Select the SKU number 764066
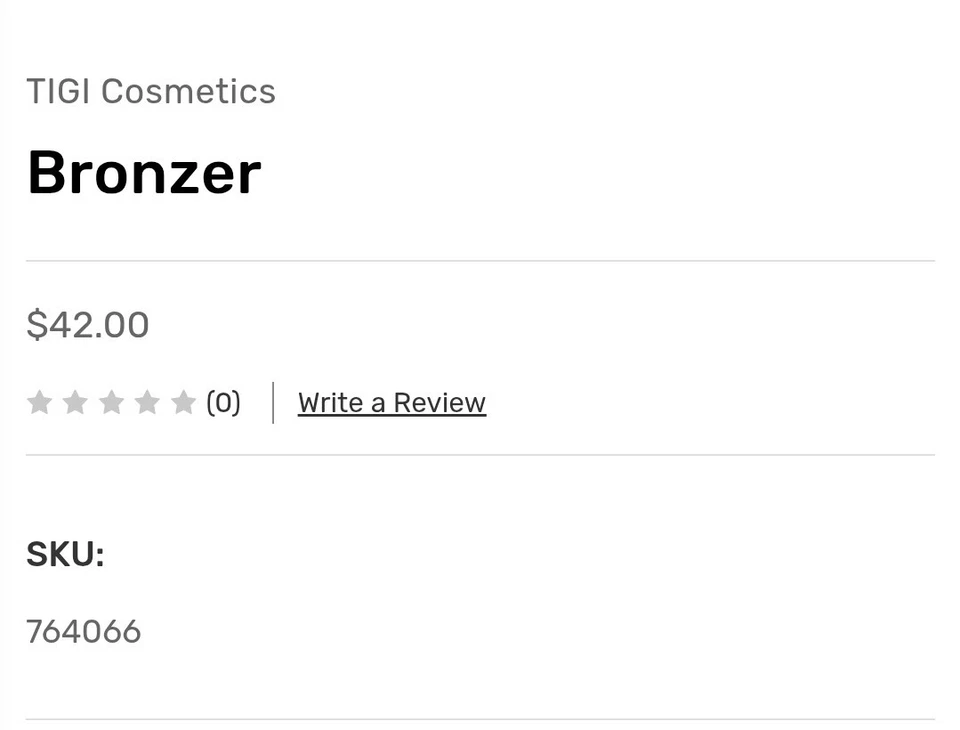This screenshot has width=960, height=730. [x=84, y=632]
